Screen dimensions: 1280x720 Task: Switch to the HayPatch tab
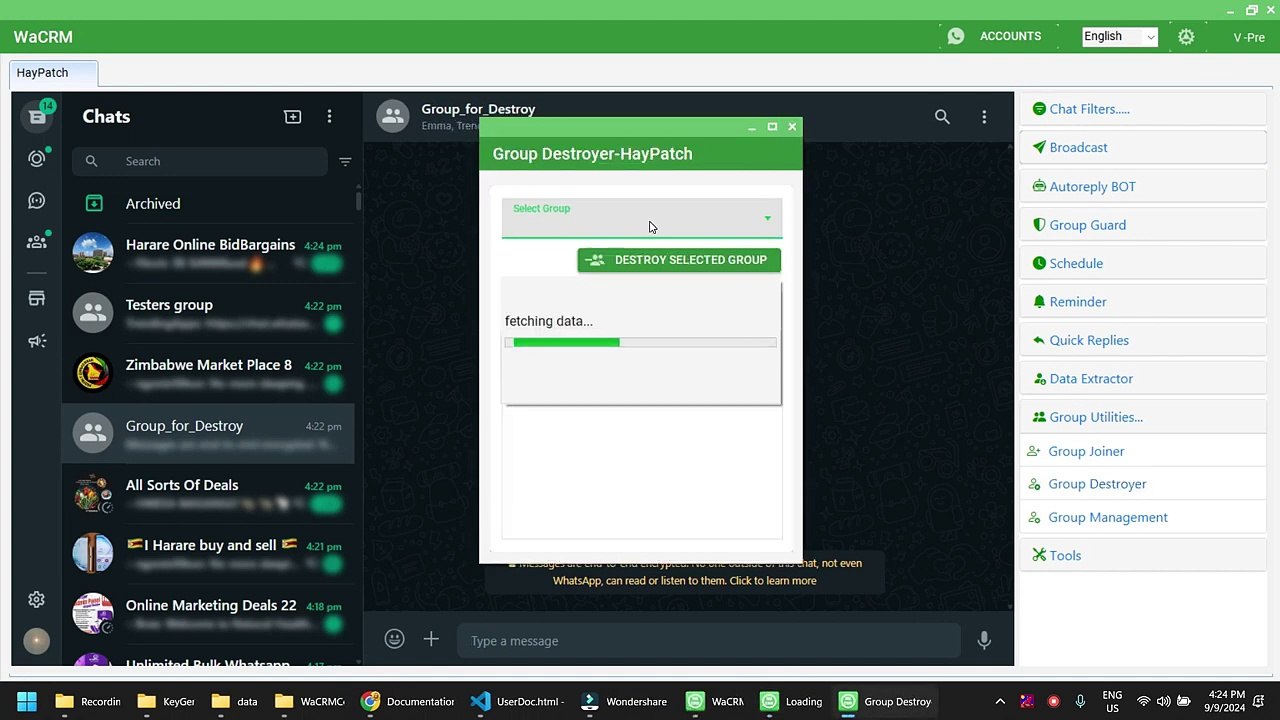tap(54, 73)
